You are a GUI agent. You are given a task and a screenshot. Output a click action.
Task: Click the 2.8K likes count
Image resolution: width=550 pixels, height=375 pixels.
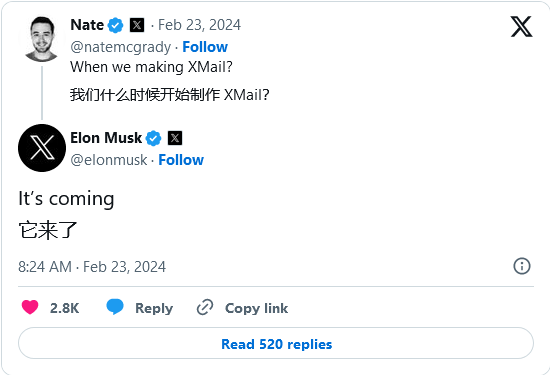[65, 308]
